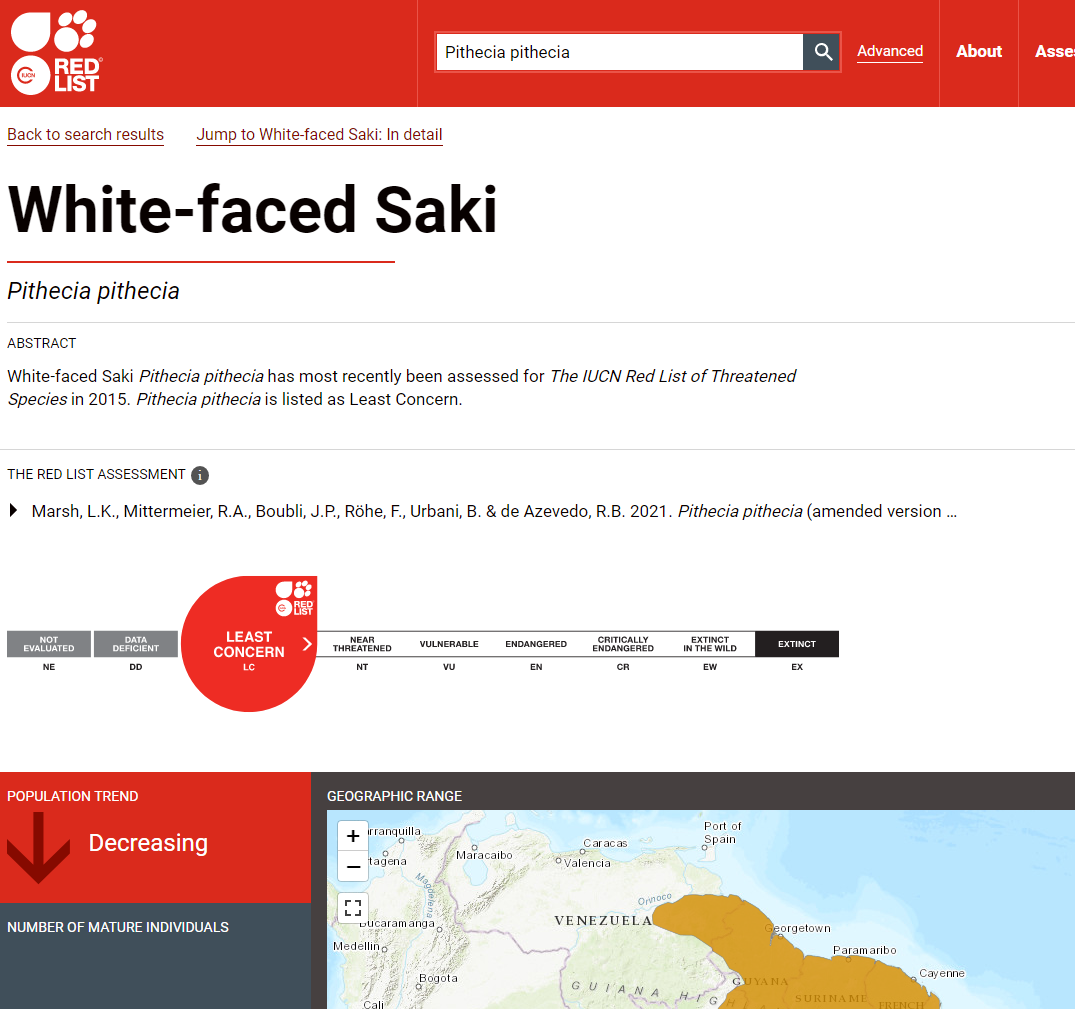The width and height of the screenshot is (1075, 1009).
Task: Click the Decreasing trend text
Action: coord(148,842)
